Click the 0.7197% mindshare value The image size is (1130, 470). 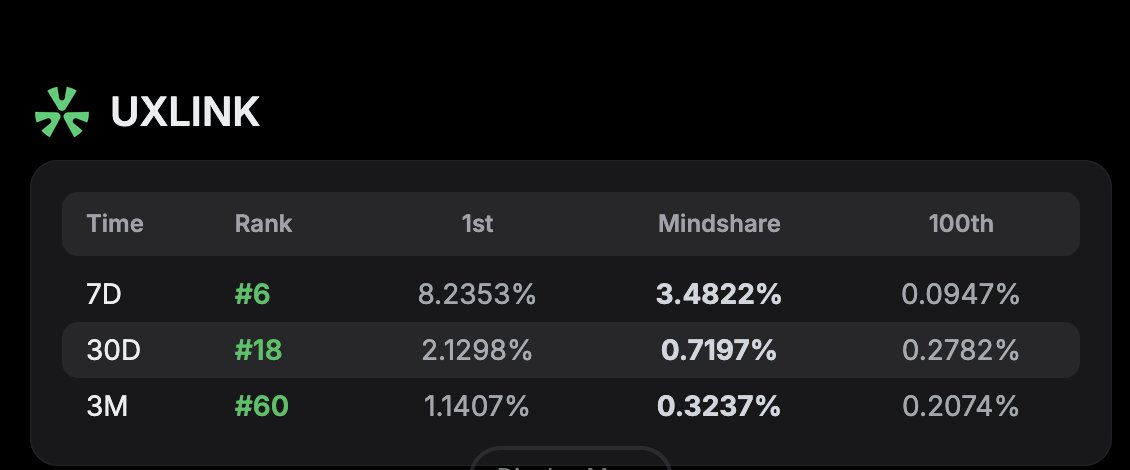pyautogui.click(x=719, y=350)
